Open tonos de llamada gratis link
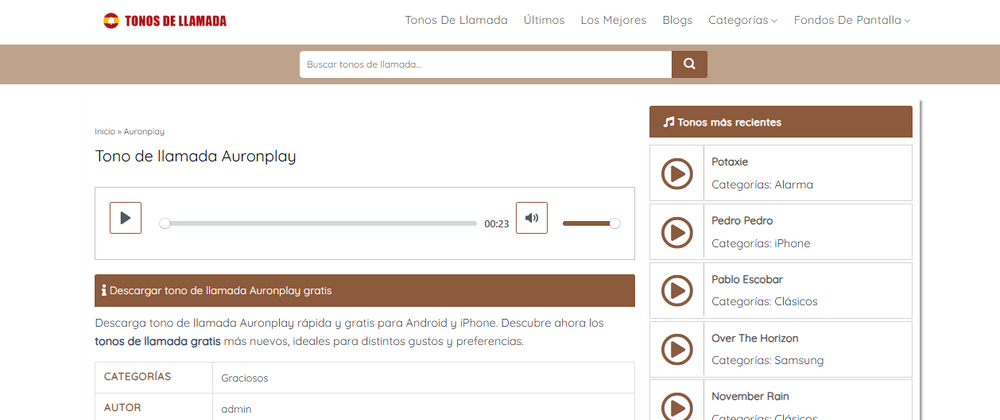1000x420 pixels. [158, 341]
